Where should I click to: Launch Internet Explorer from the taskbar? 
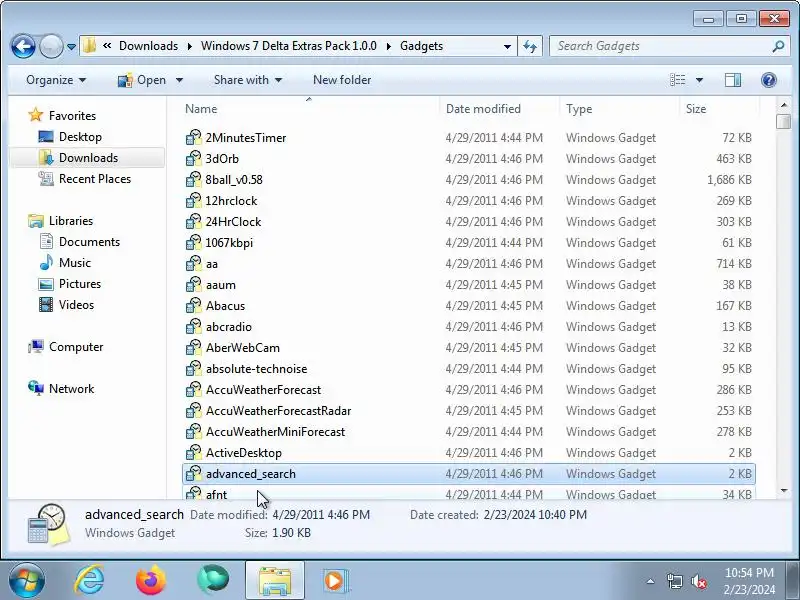(x=90, y=581)
